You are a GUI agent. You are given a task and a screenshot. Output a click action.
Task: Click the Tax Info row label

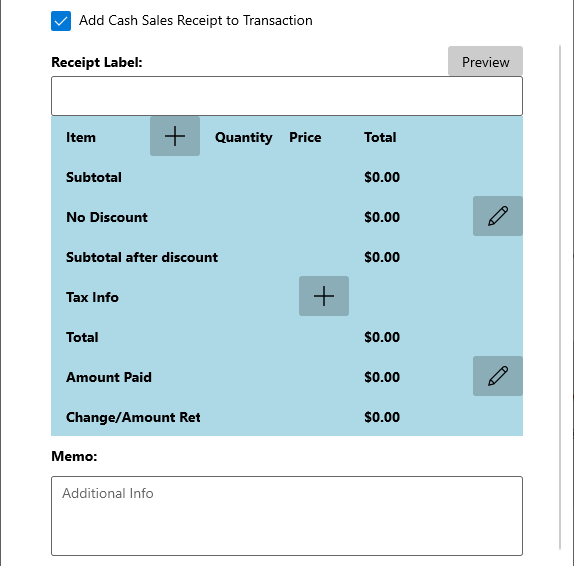pos(92,297)
